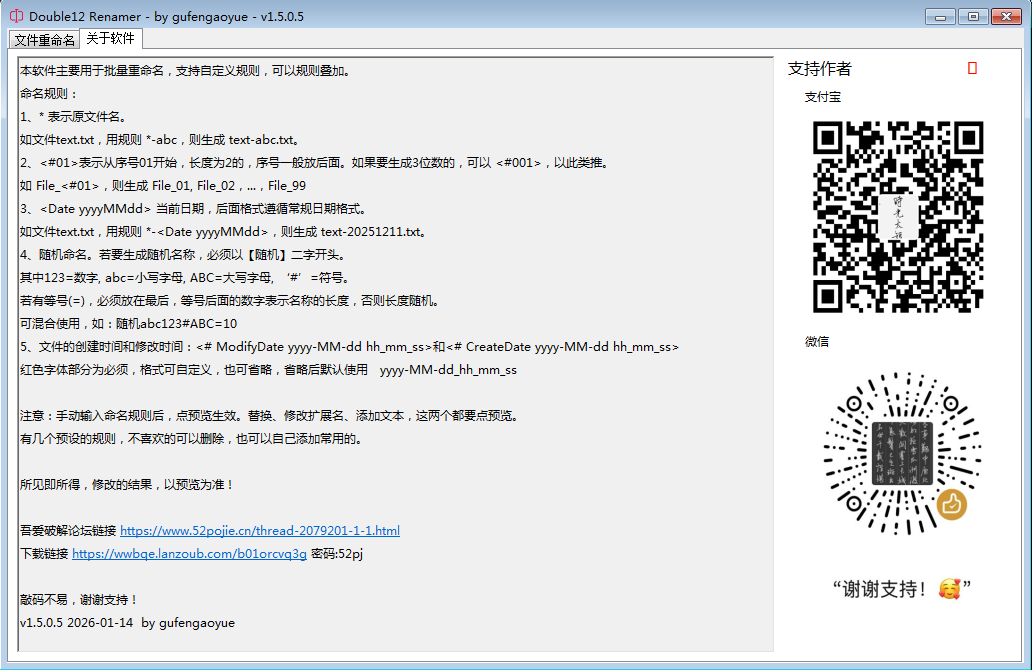Screen dimensions: 1032x670
Task: Click the 支付宝 label above the QR code
Action: pyautogui.click(x=822, y=97)
